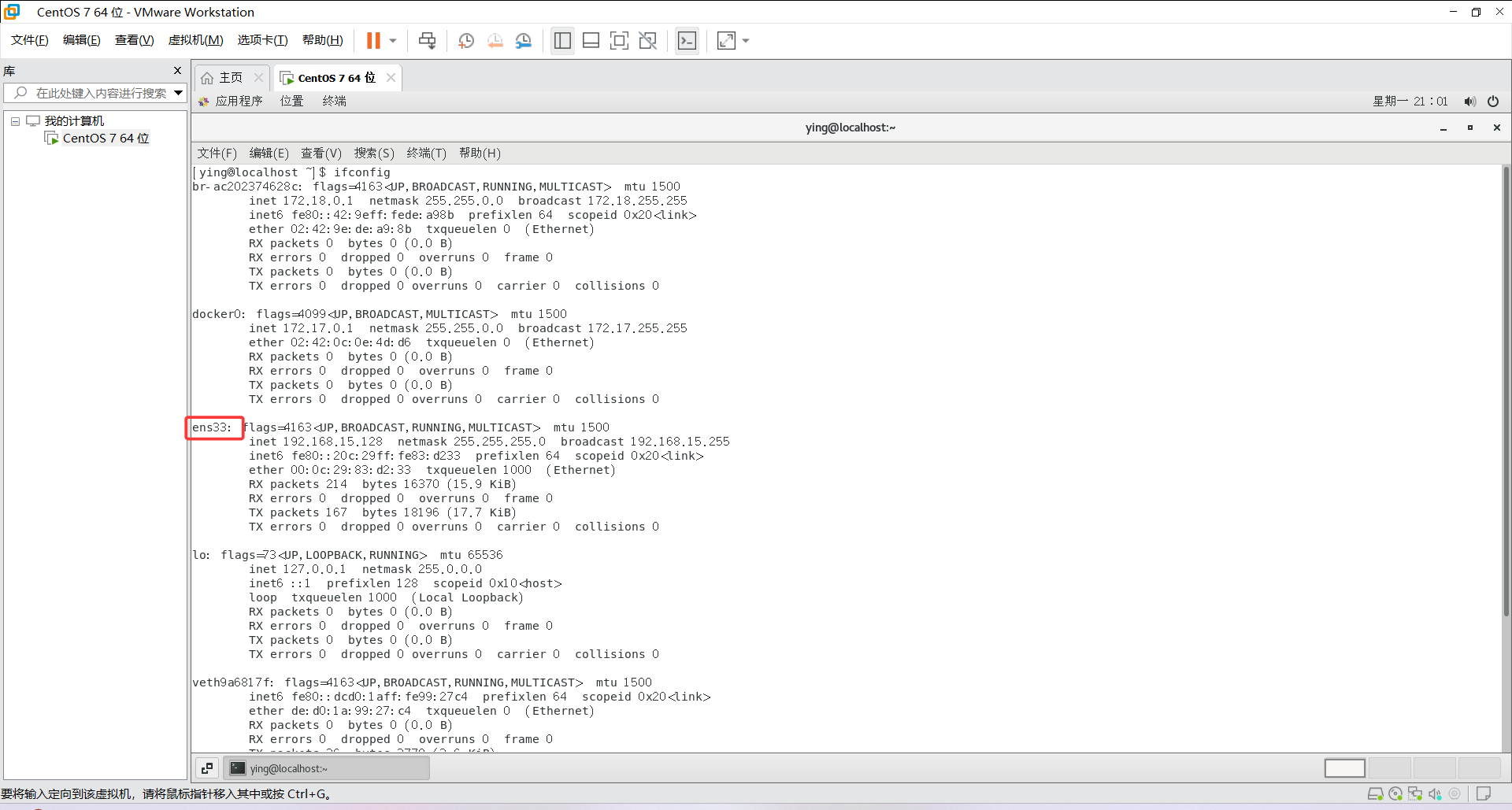Switch to third workspace in pager
This screenshot has height=810, width=1512.
coord(1434,768)
